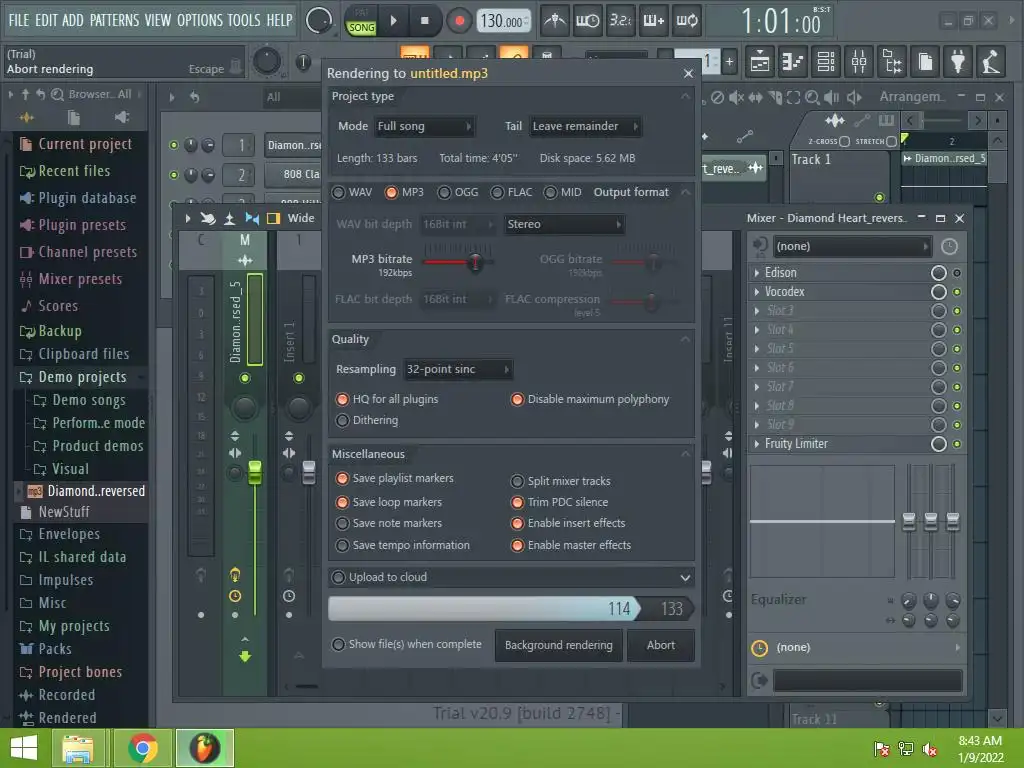Click the Background rendering button
Screen dimensions: 1024x768
558,645
